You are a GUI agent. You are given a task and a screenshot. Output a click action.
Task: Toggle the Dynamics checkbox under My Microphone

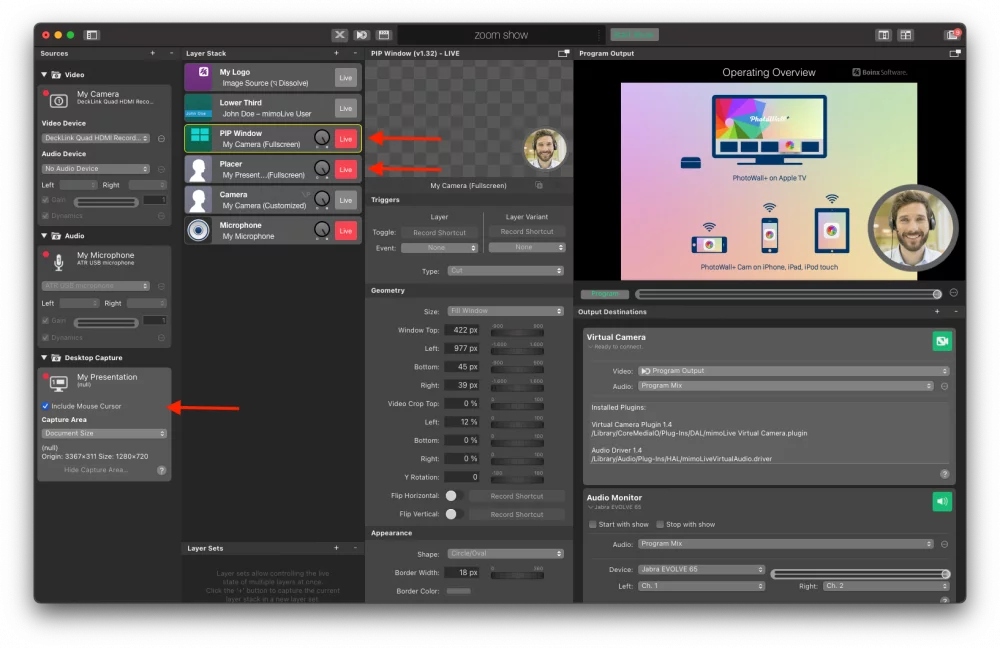[x=45, y=337]
